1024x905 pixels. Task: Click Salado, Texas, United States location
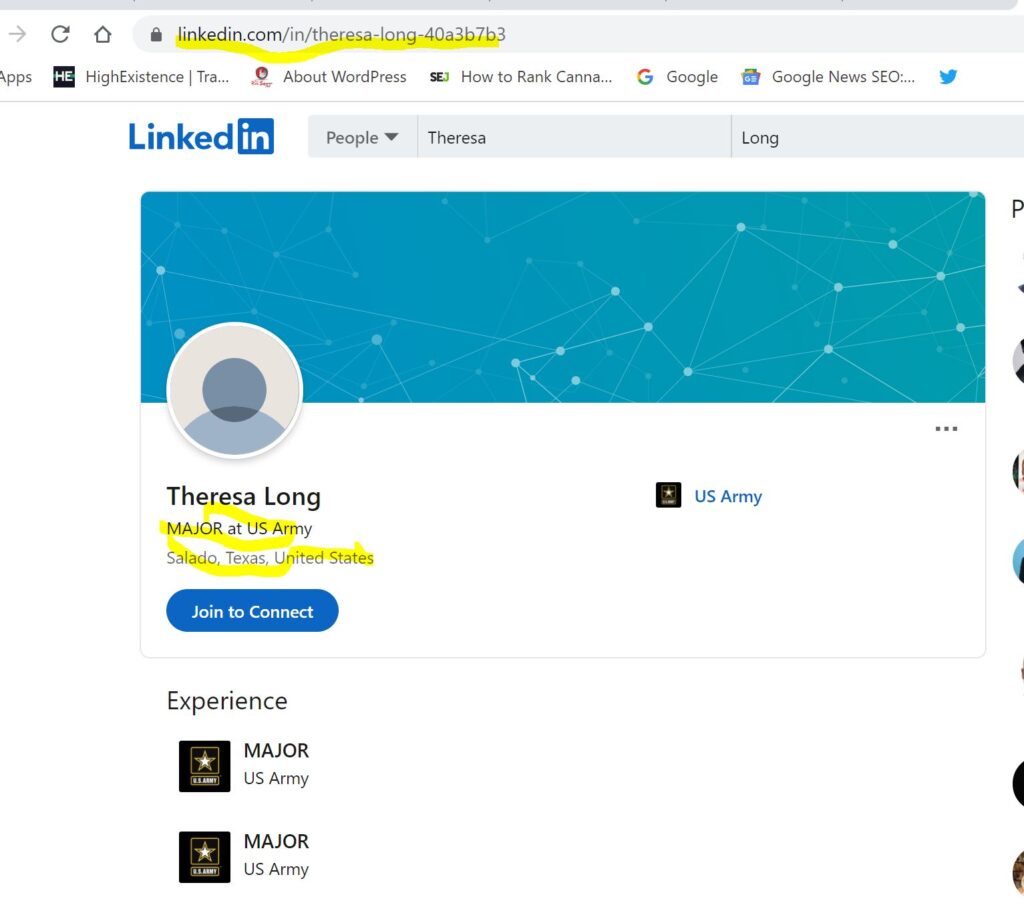point(270,558)
